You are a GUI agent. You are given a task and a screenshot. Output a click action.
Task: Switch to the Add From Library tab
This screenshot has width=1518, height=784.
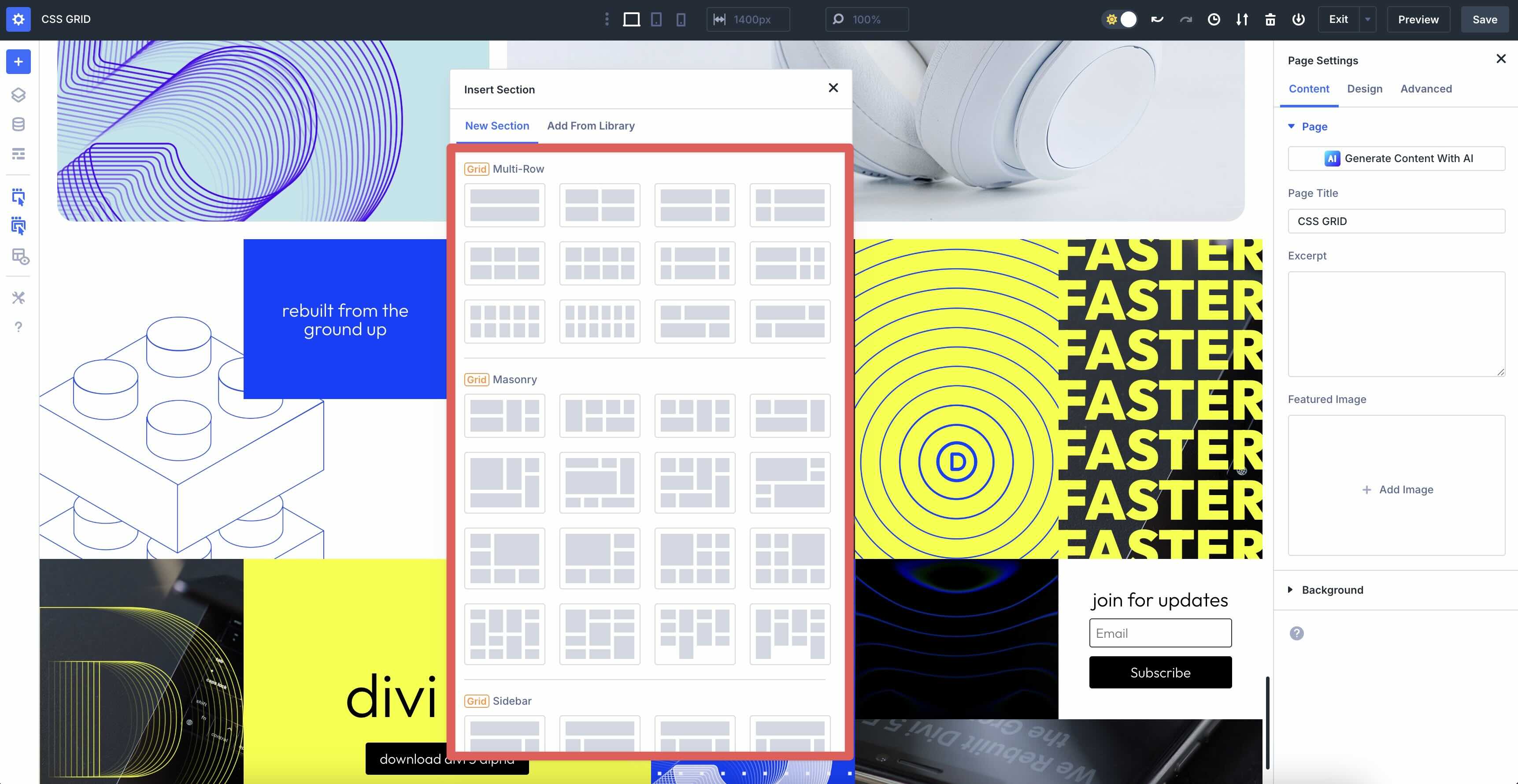click(x=590, y=126)
